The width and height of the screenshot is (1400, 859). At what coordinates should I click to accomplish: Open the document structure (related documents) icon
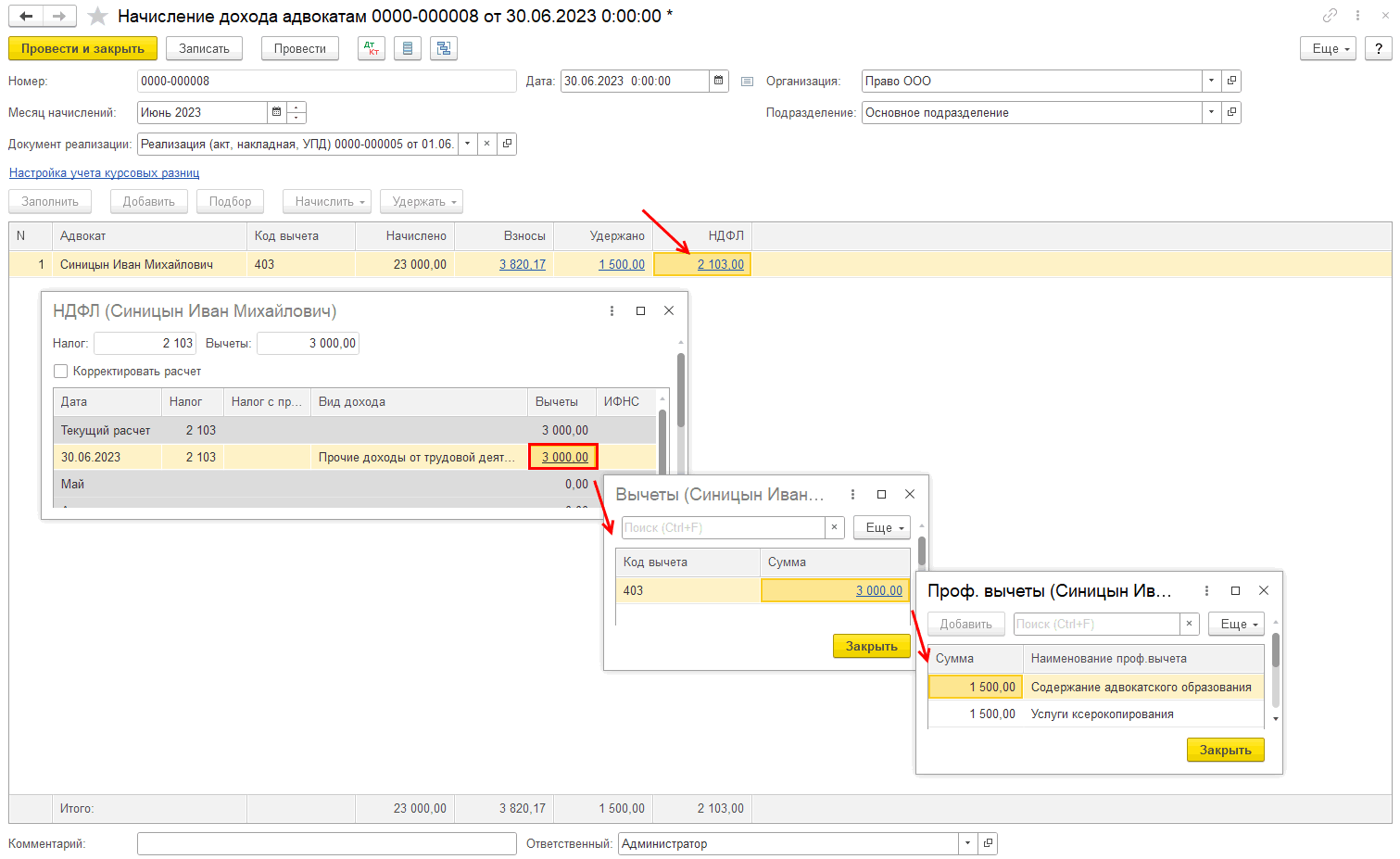[444, 48]
